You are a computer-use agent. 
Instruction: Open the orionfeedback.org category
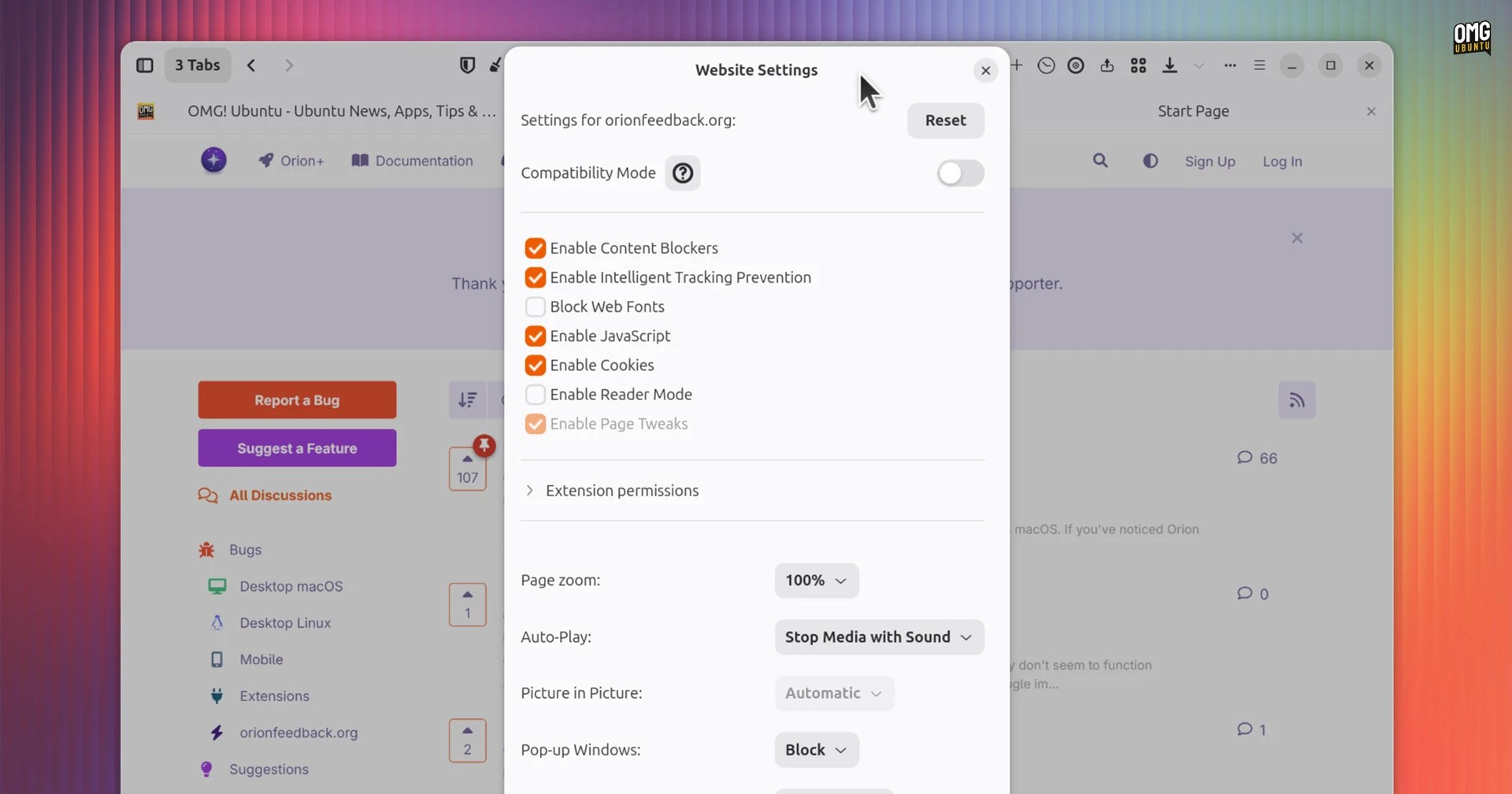click(283, 733)
